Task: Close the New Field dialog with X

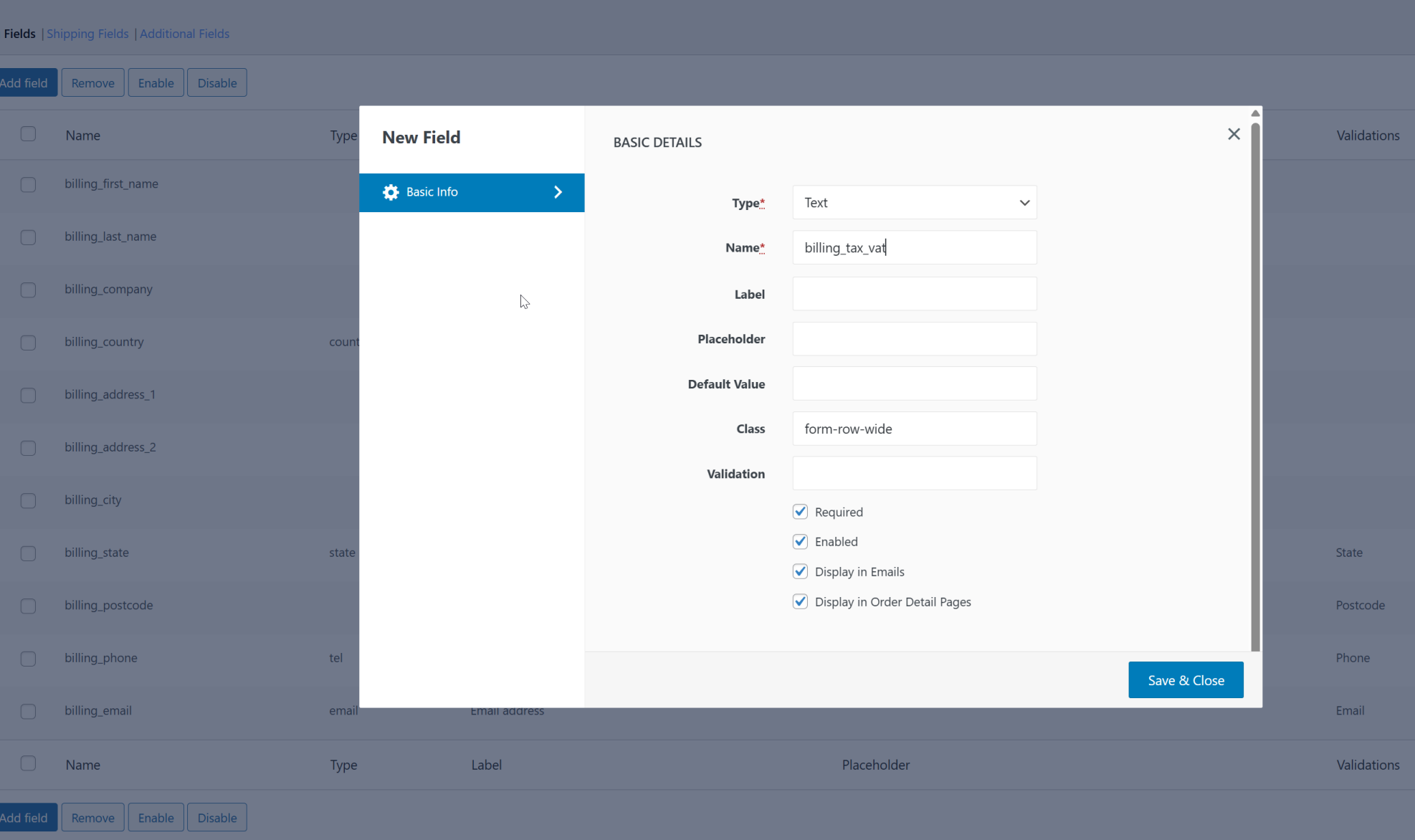Action: (1234, 134)
